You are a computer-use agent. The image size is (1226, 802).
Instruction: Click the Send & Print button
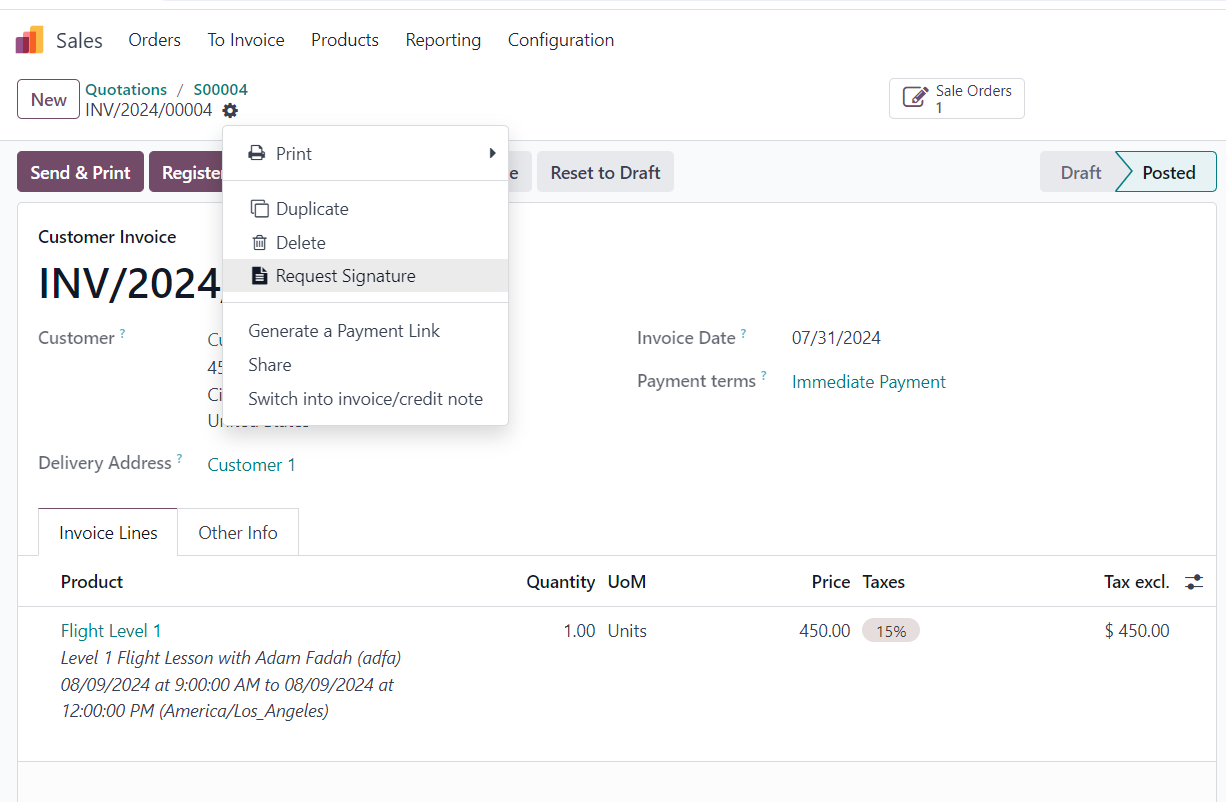pos(81,172)
